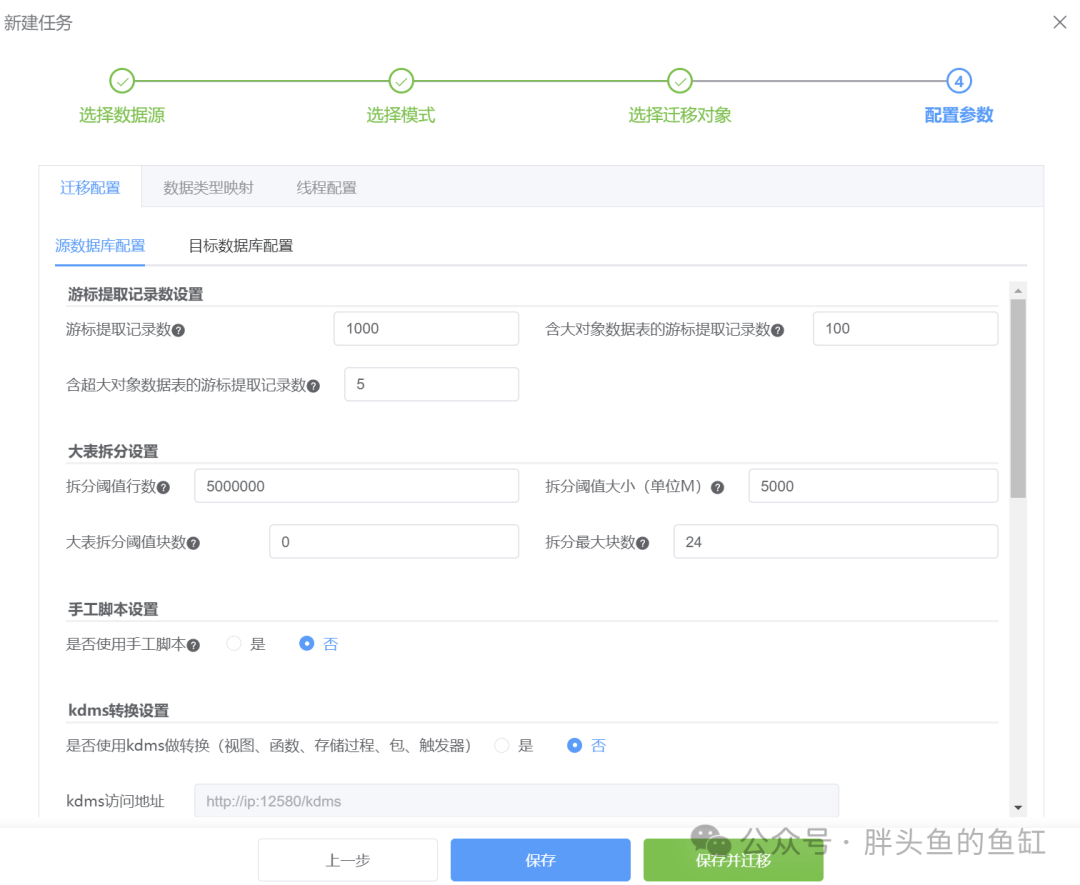Click help icon next to 含超大对象数据表的游标提取记录数

pos(314,386)
